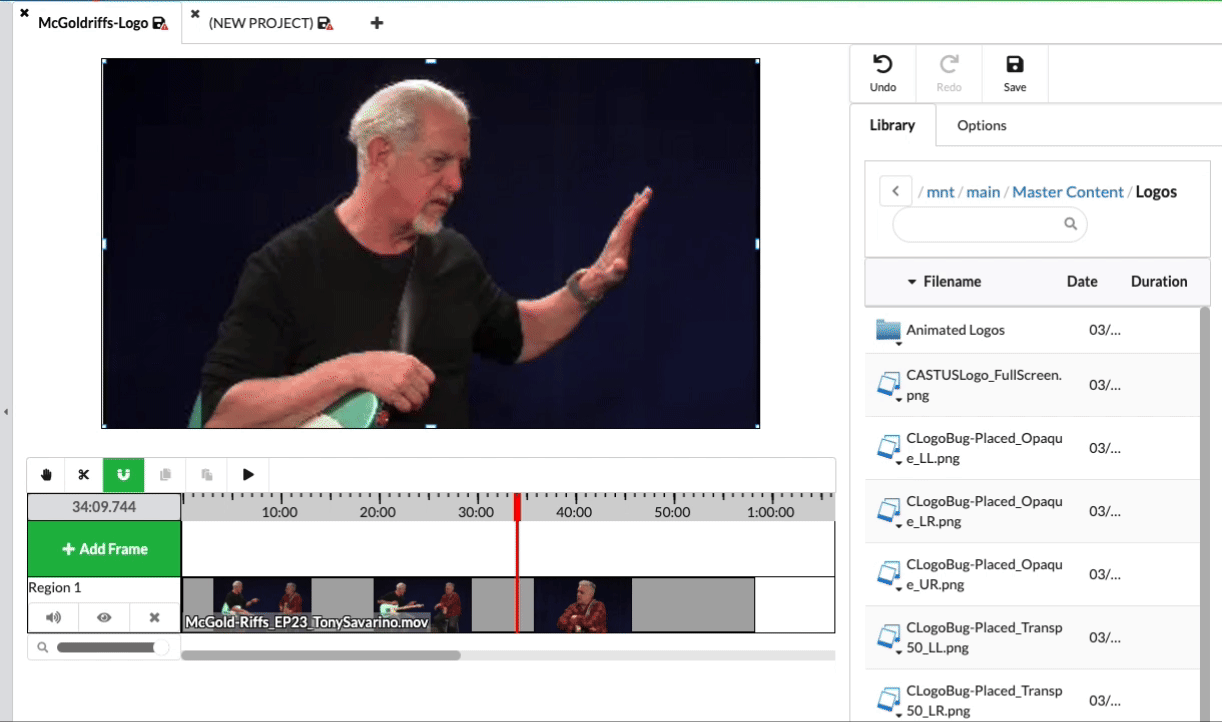Select the scissors cut tool

(x=84, y=474)
